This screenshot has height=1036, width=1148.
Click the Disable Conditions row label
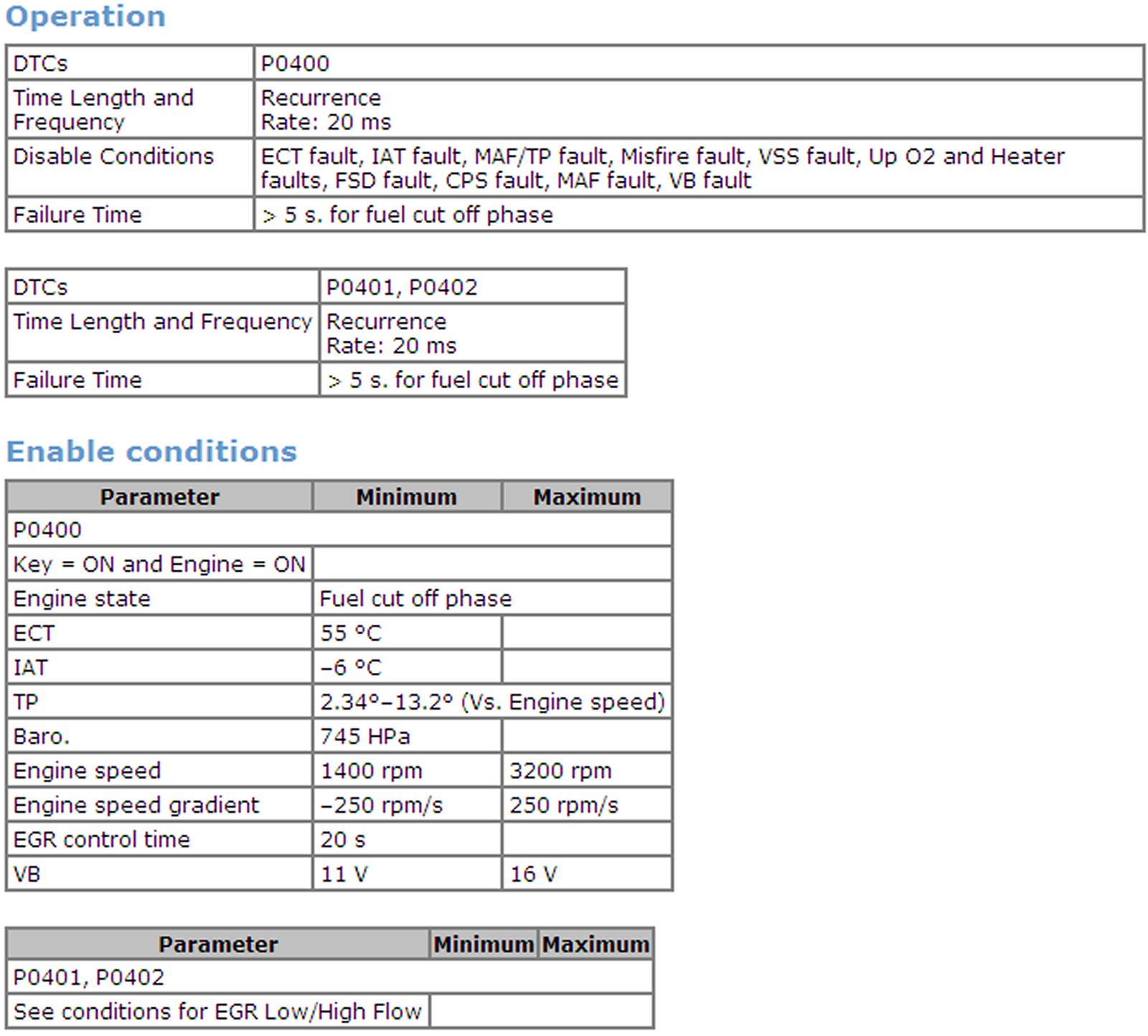click(x=113, y=156)
